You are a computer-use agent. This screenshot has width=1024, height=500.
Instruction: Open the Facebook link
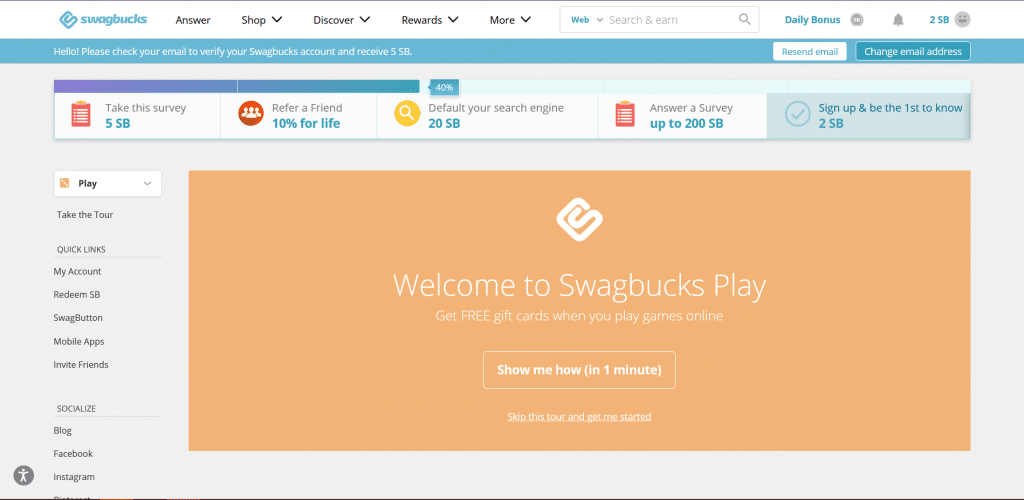[x=73, y=454]
